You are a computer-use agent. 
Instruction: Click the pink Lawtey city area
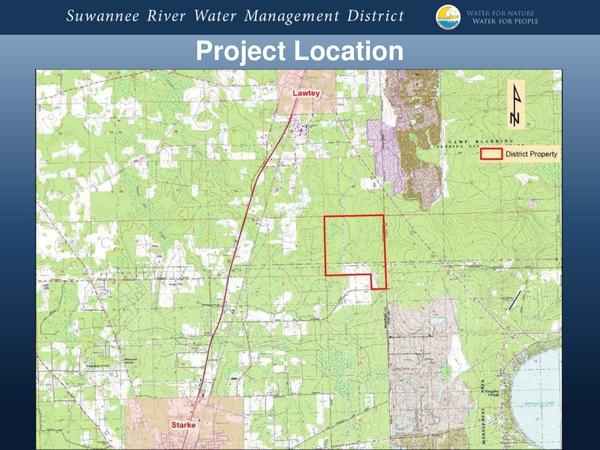pos(306,92)
